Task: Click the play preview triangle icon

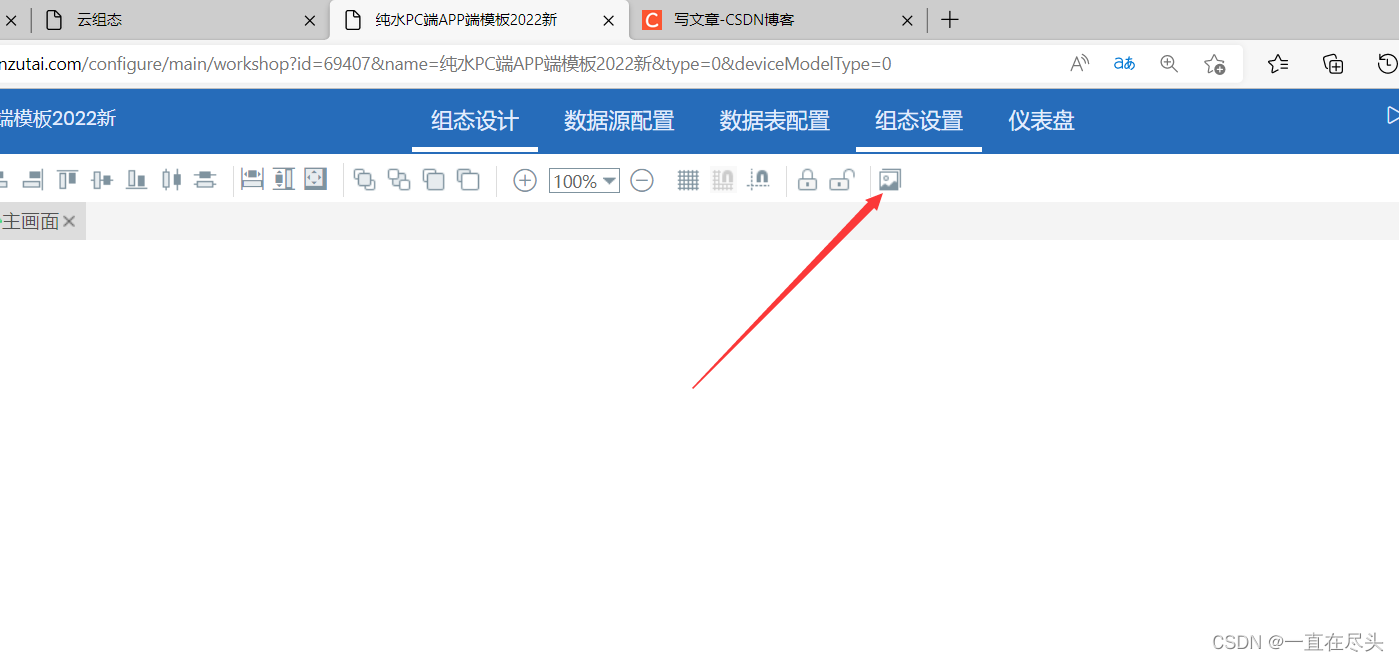Action: 1392,116
